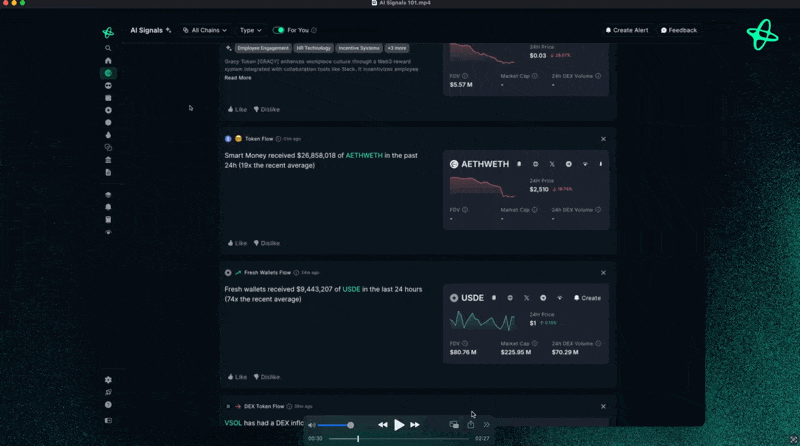Select the highlighted green AI Signals sidebar icon

click(108, 73)
